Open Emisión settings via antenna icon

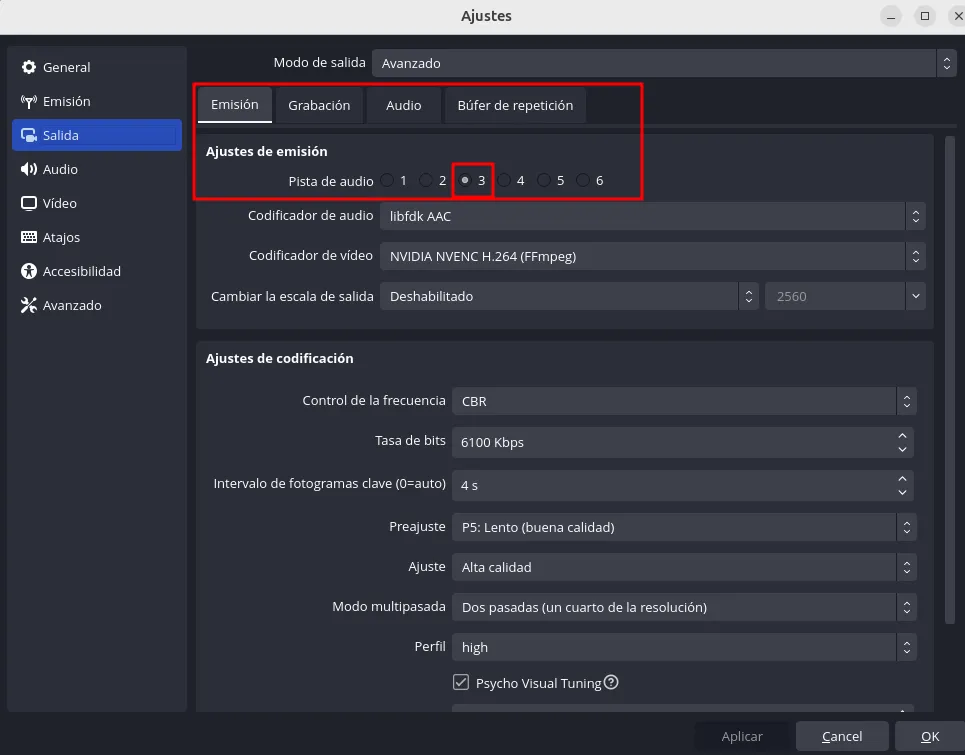[x=29, y=101]
